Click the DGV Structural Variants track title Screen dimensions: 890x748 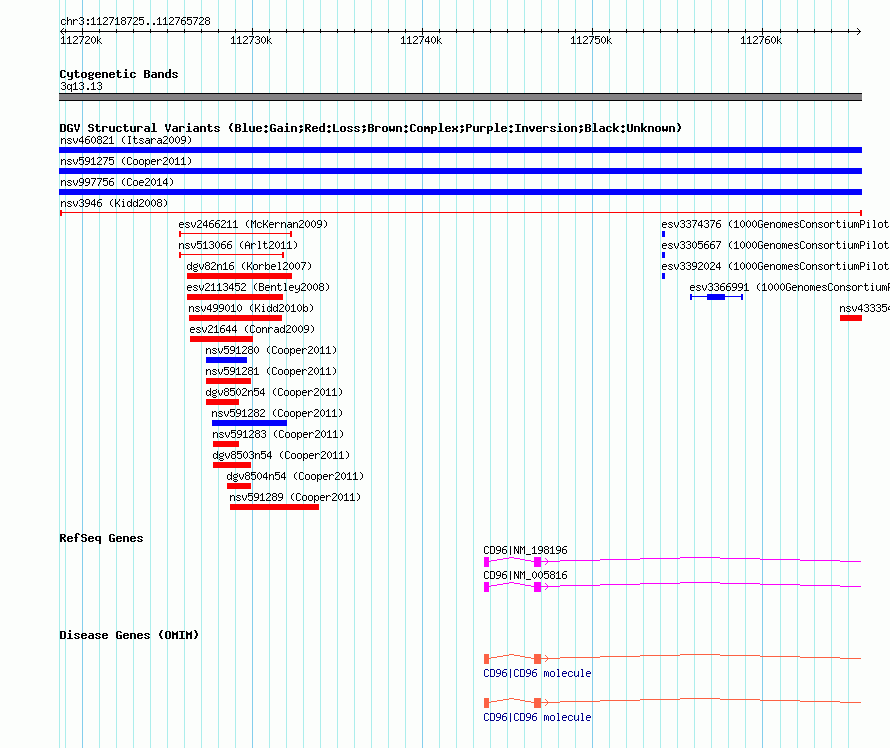click(370, 128)
